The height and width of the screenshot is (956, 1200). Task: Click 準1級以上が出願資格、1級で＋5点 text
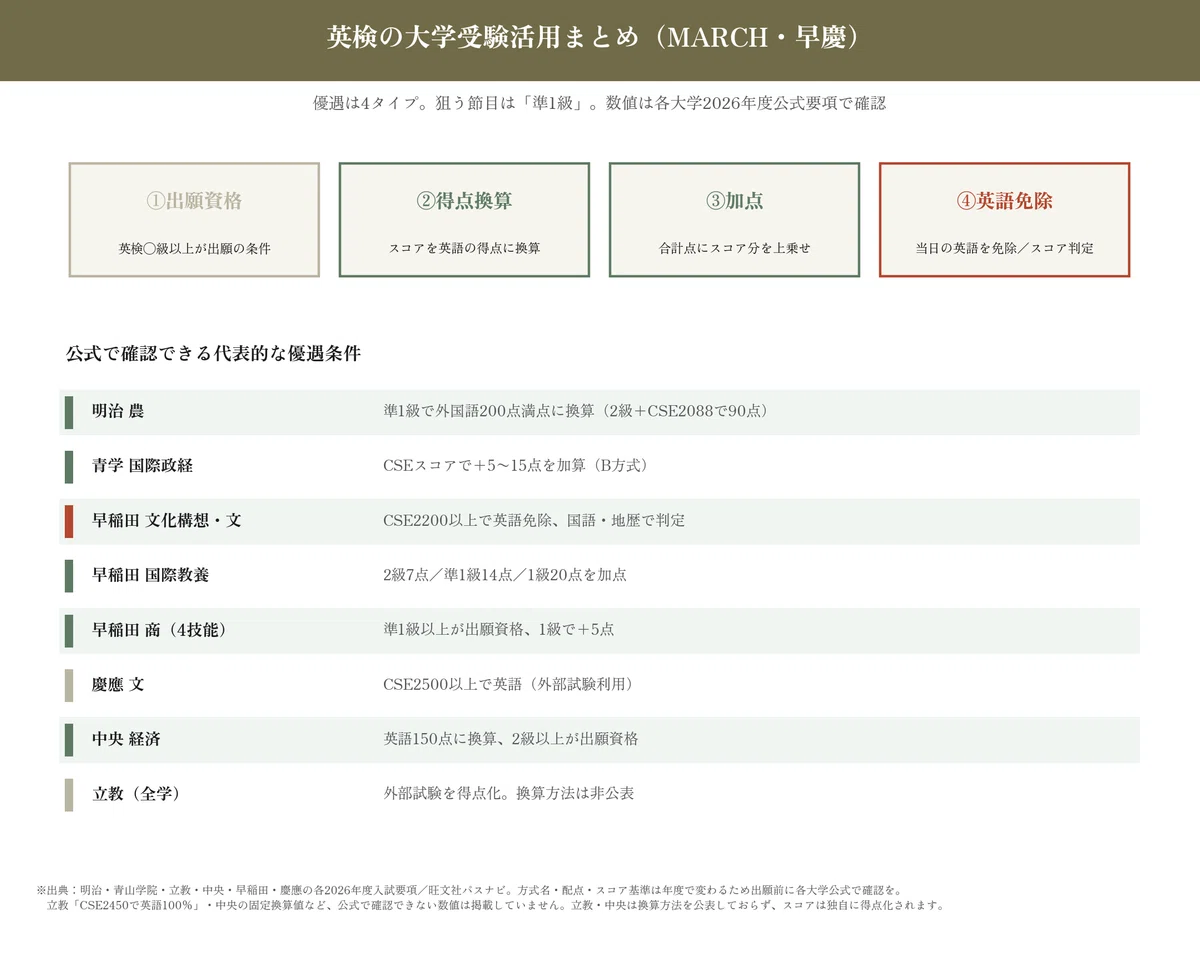click(x=499, y=630)
